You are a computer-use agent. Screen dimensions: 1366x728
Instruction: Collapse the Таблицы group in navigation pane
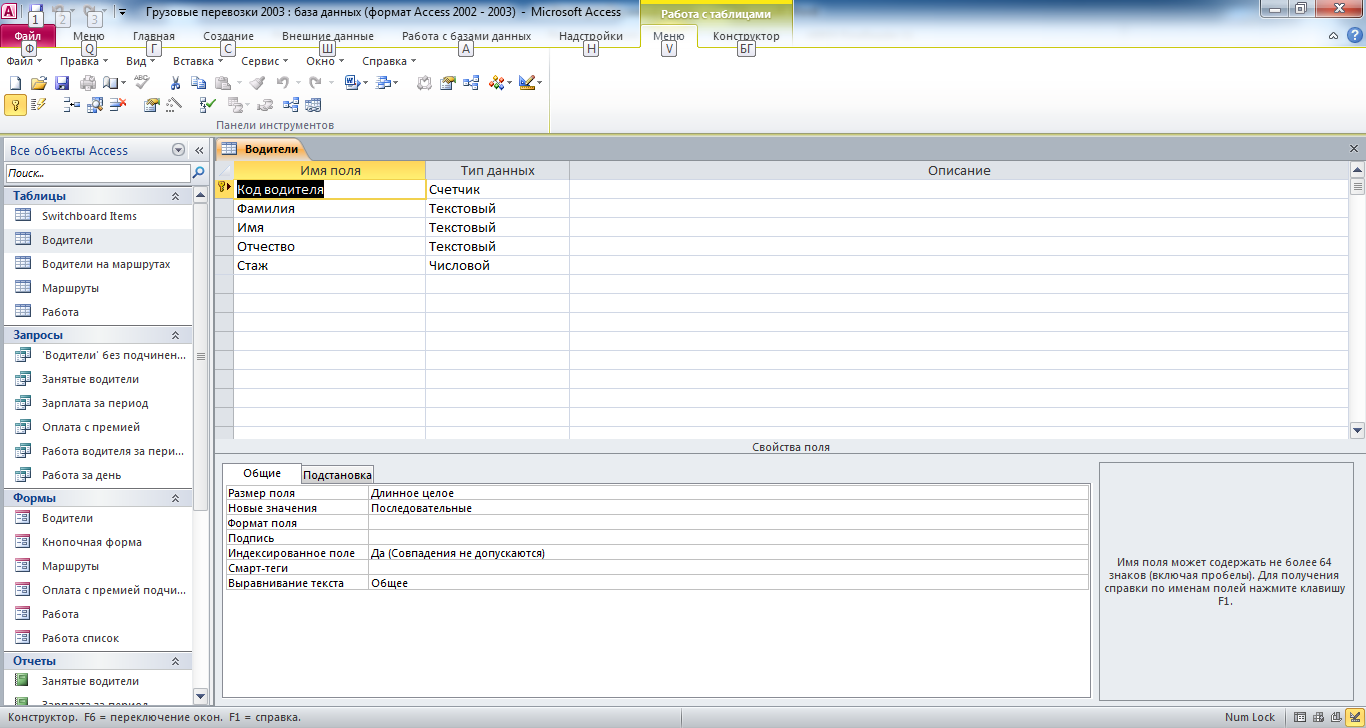point(175,197)
